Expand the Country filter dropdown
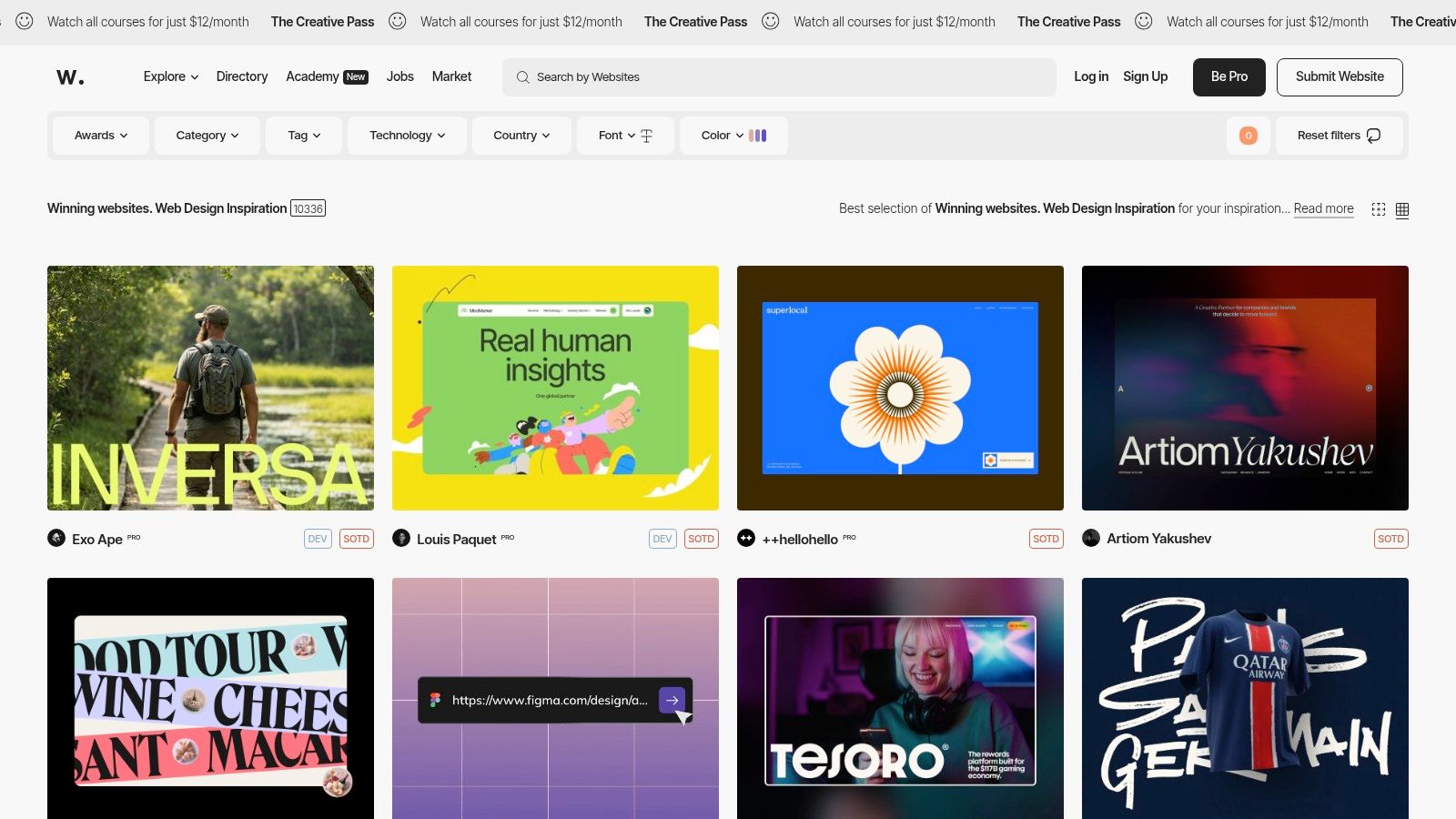The image size is (1456, 819). [x=521, y=135]
